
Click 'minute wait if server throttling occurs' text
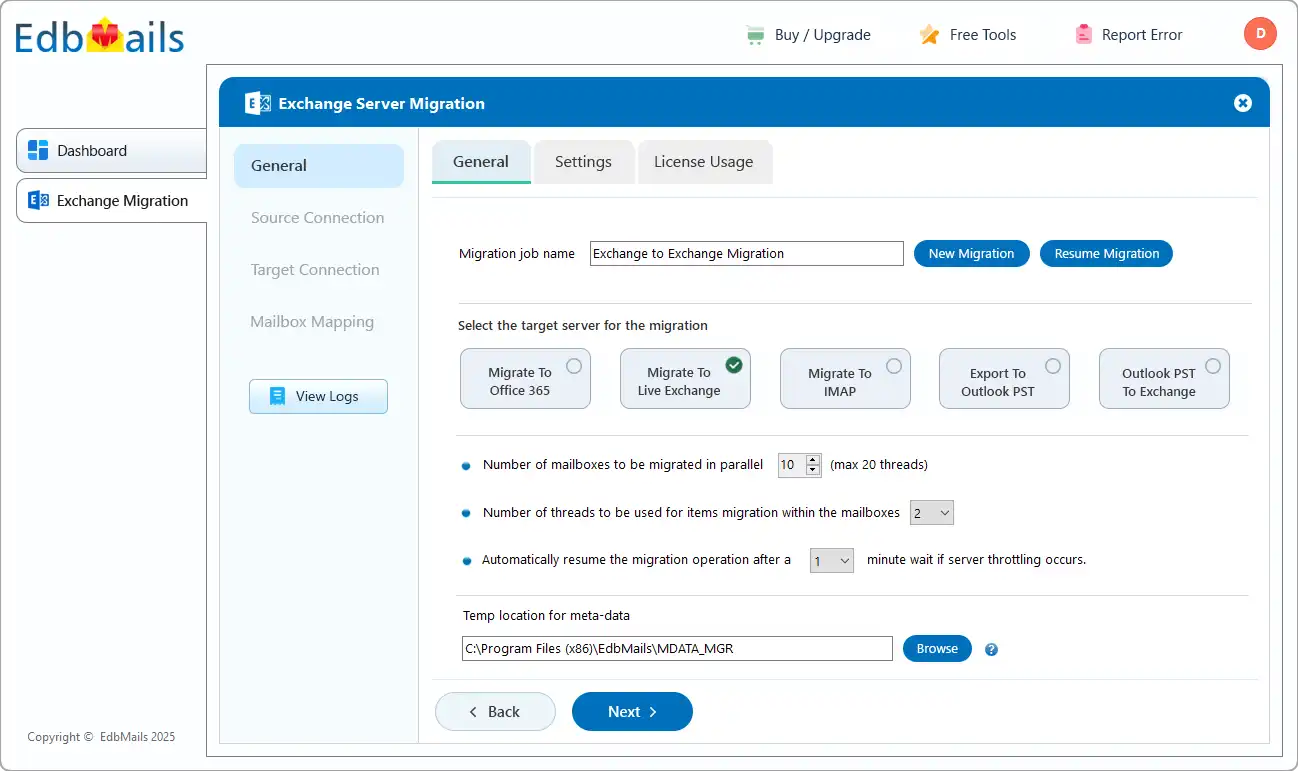pos(976,559)
